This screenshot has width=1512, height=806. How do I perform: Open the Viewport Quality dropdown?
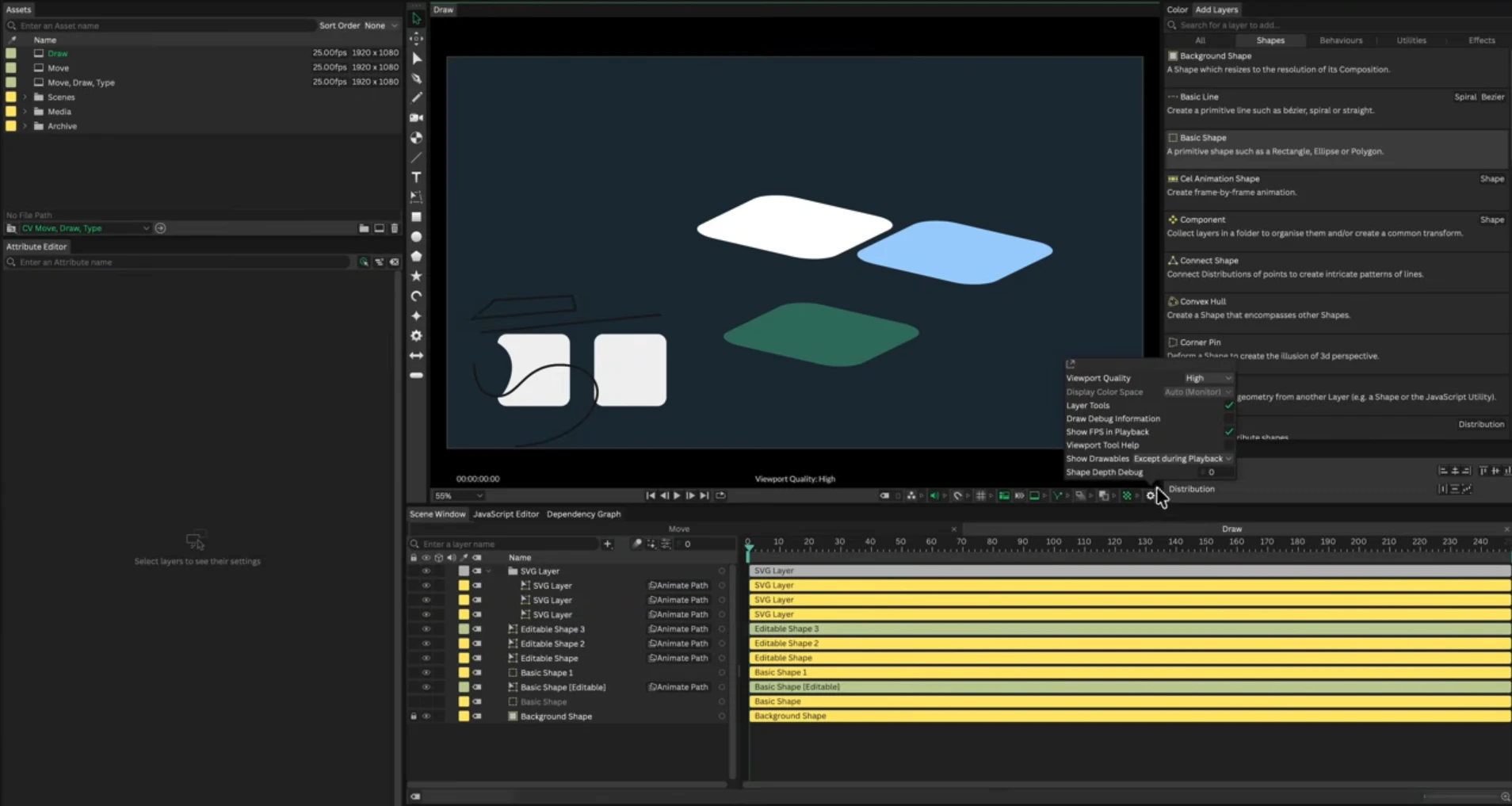tap(1205, 378)
